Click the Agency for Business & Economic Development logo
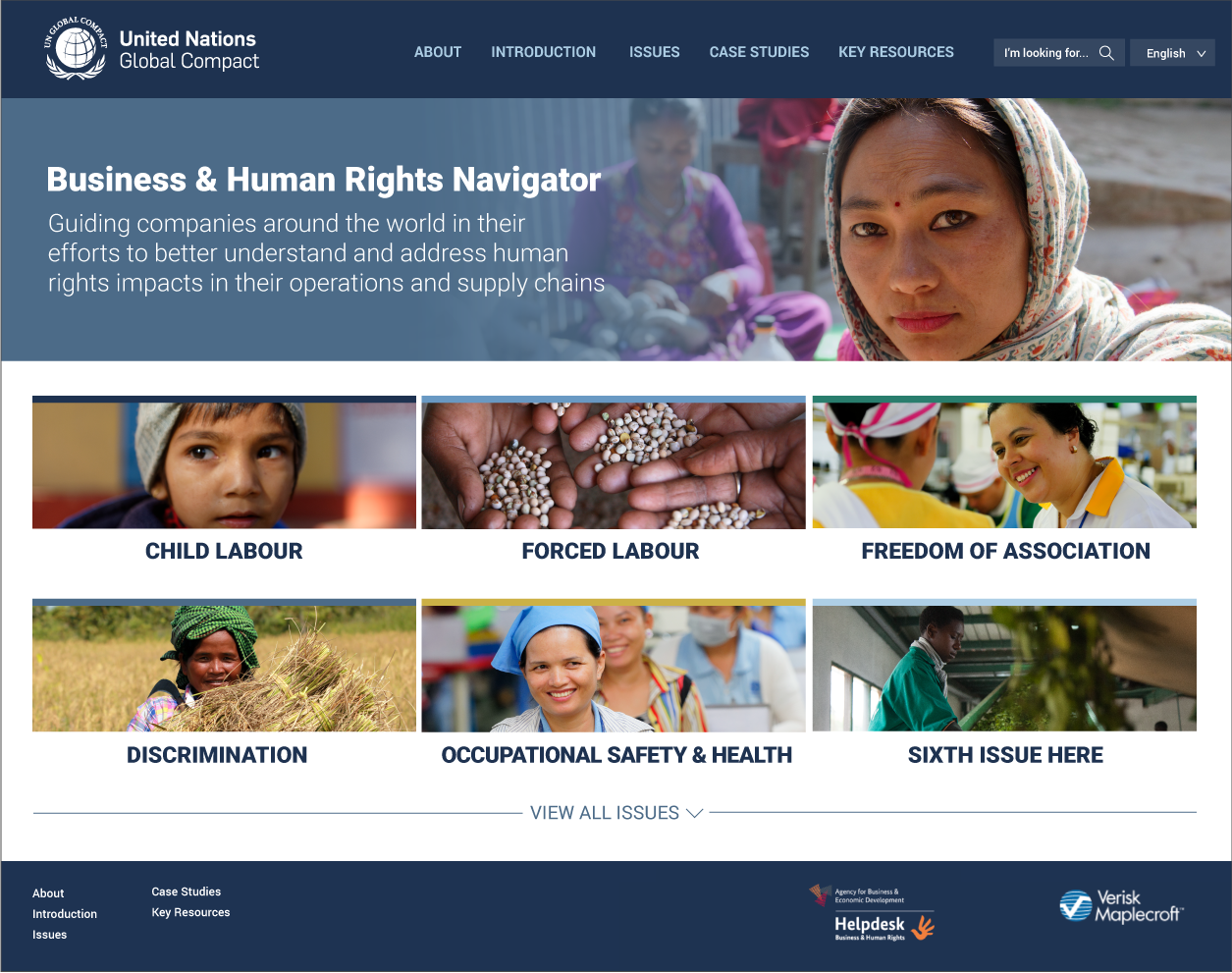 click(x=857, y=895)
